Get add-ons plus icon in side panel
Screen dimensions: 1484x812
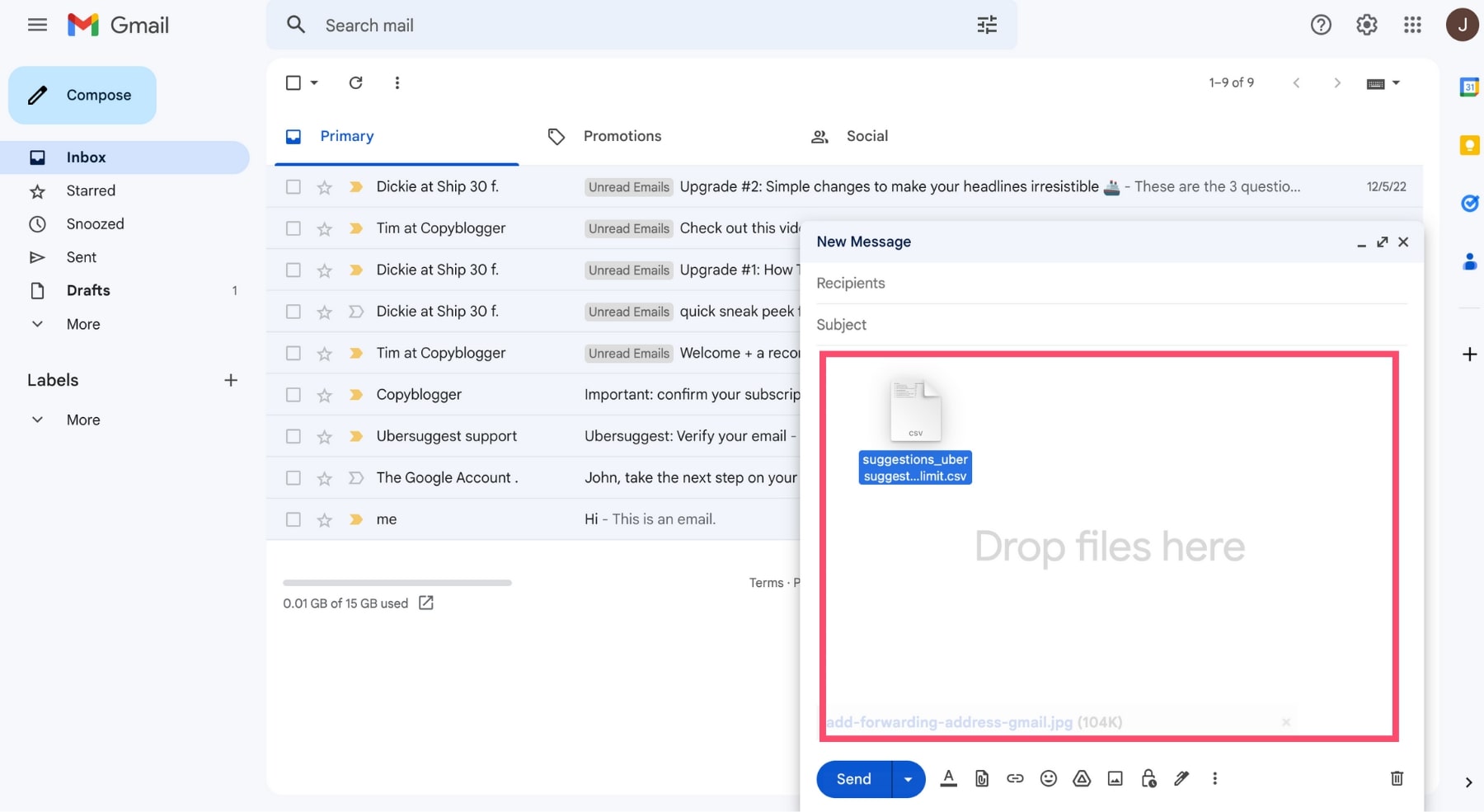[1469, 354]
